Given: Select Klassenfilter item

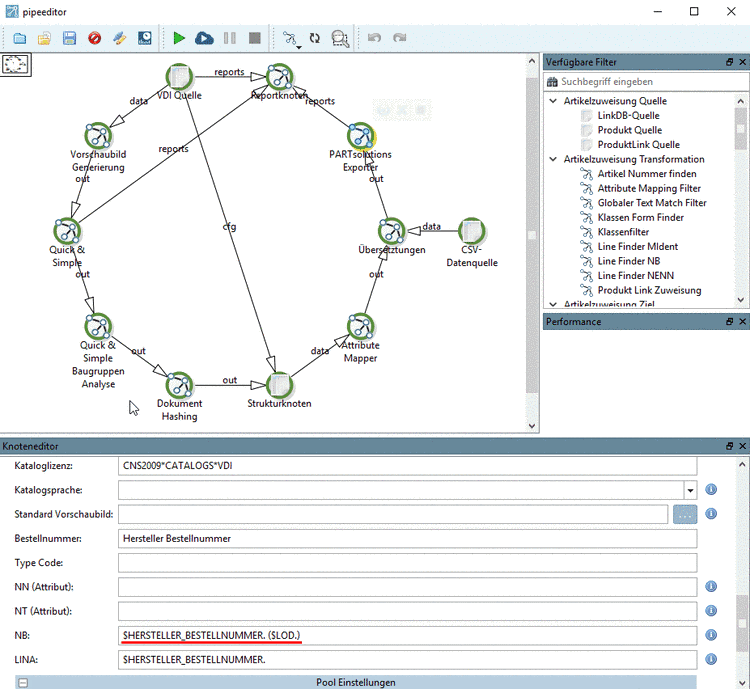Looking at the screenshot, I should [x=623, y=232].
